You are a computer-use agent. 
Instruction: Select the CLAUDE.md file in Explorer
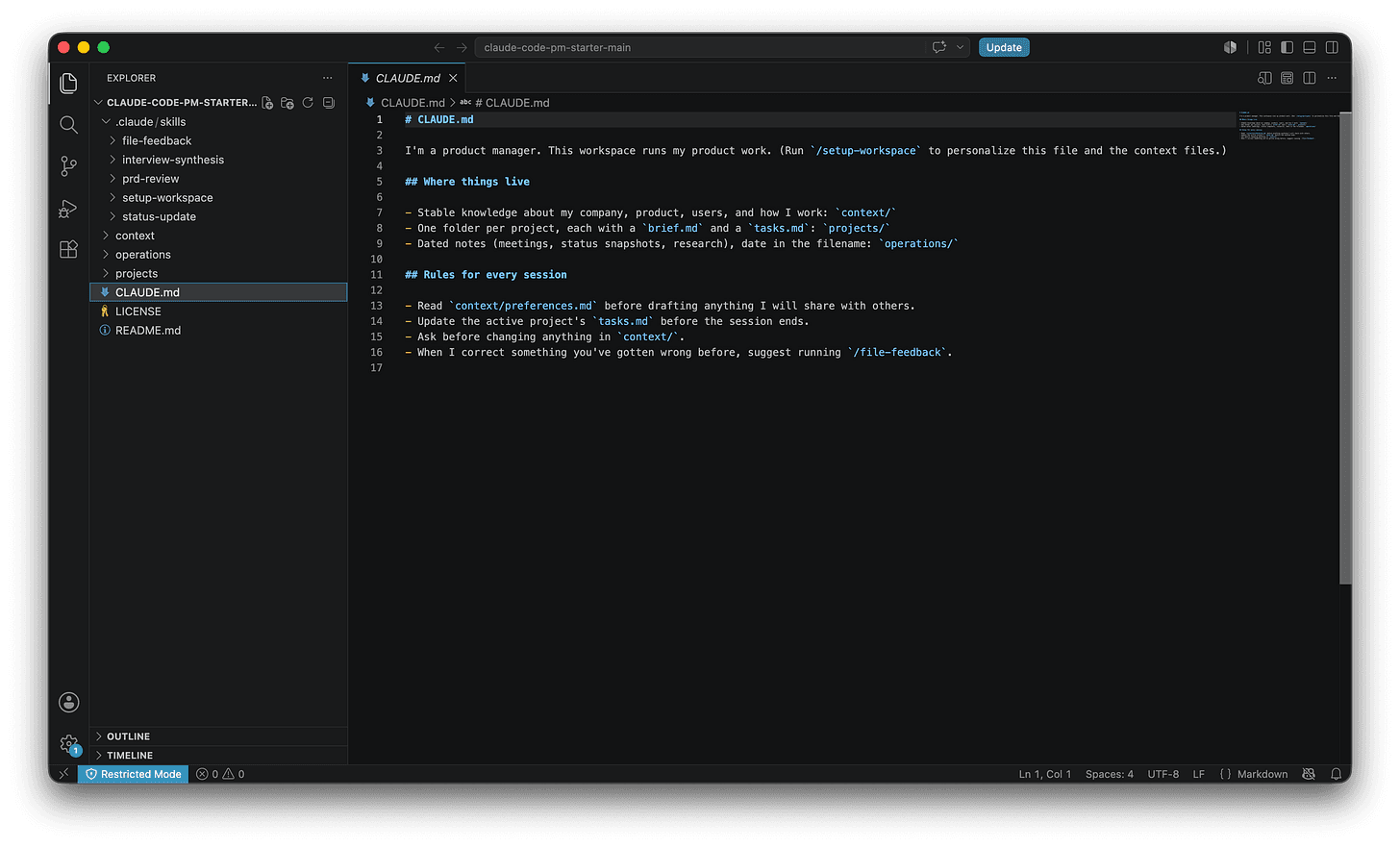[x=218, y=292]
